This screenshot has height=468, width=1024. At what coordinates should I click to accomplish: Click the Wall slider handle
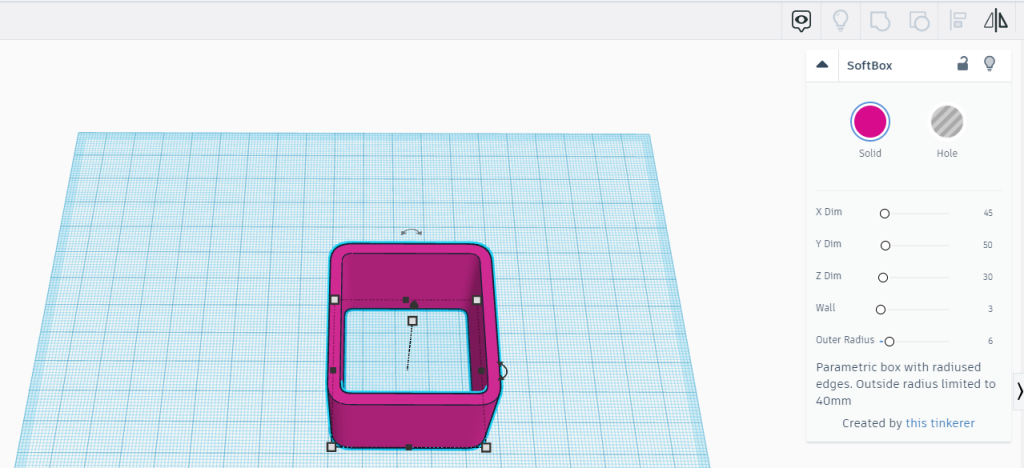point(880,309)
